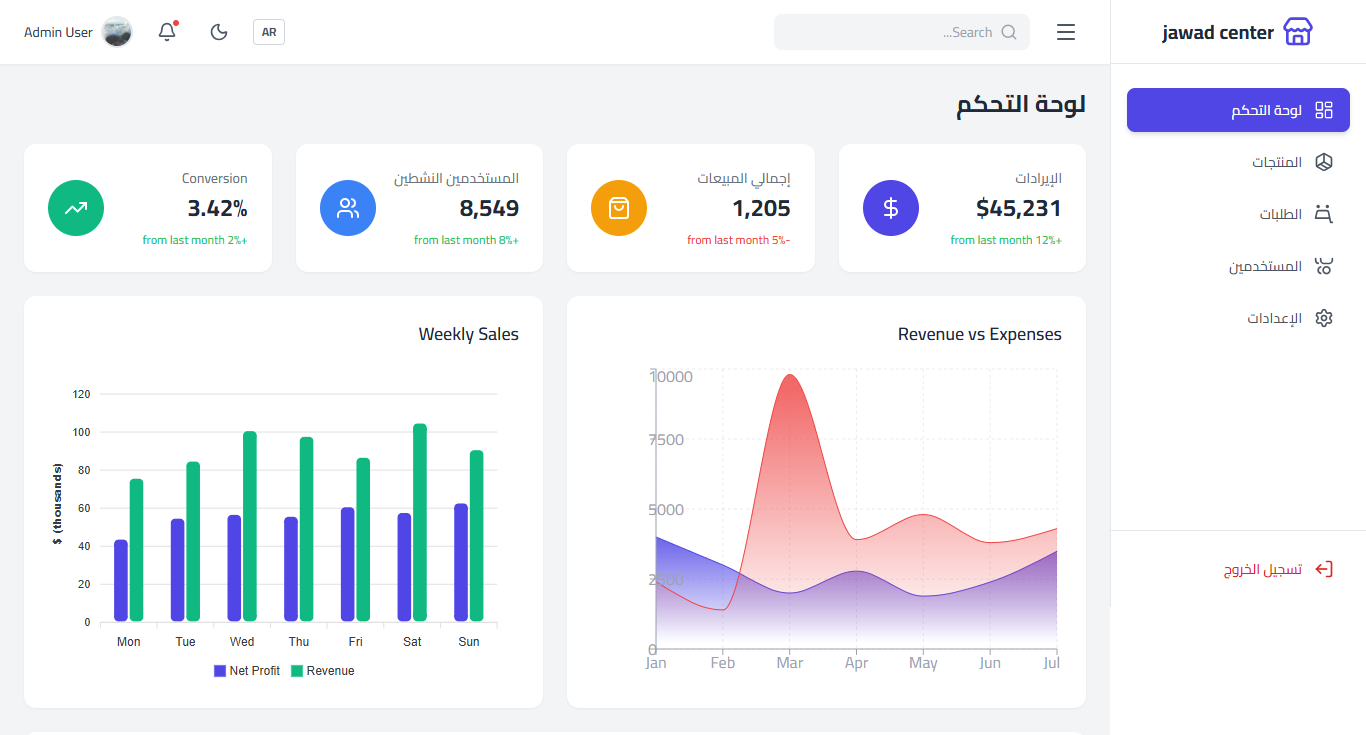Click the jawad center store logo
The width and height of the screenshot is (1366, 735).
click(x=1297, y=32)
